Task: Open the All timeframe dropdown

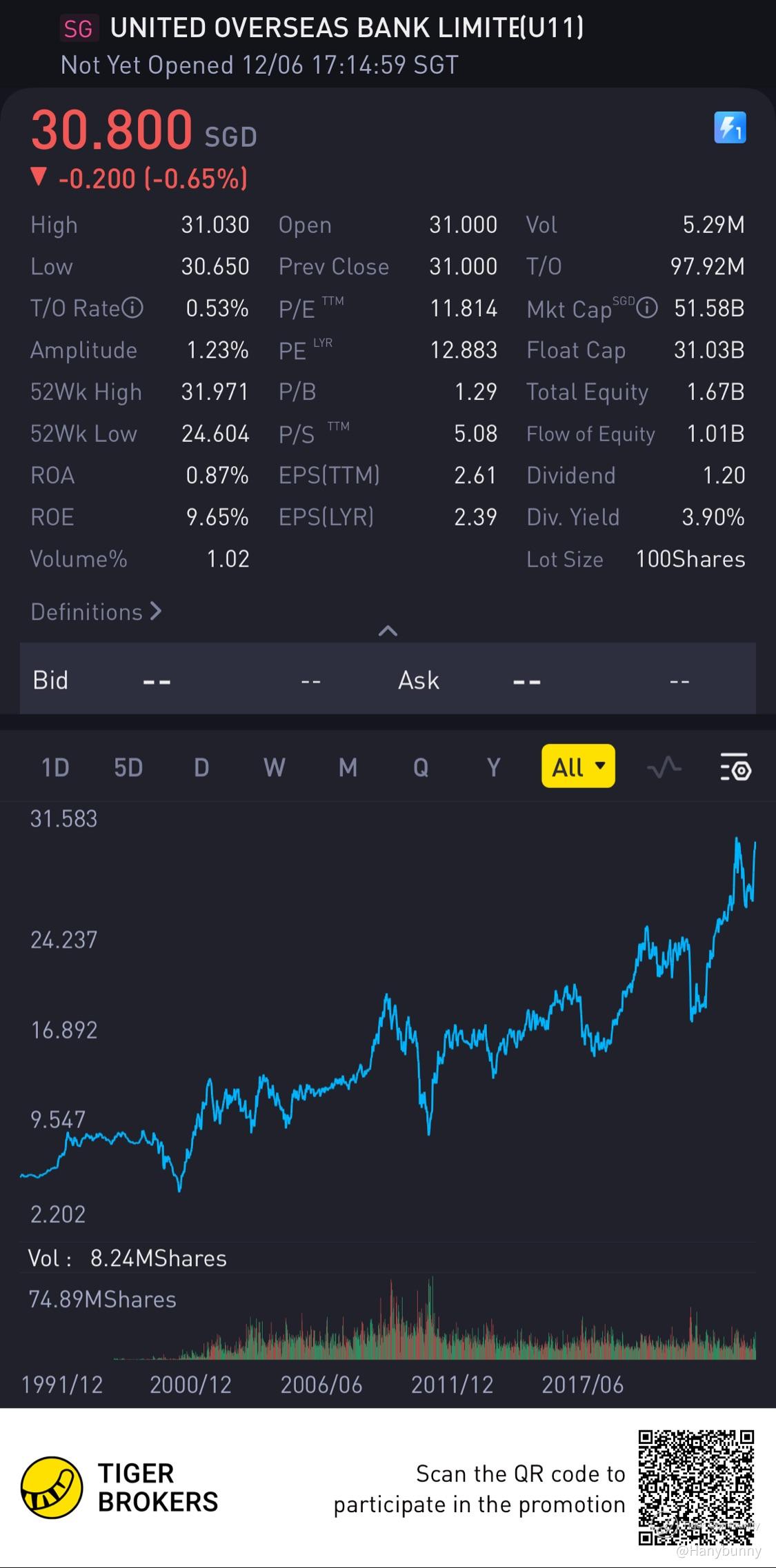Action: coord(578,767)
